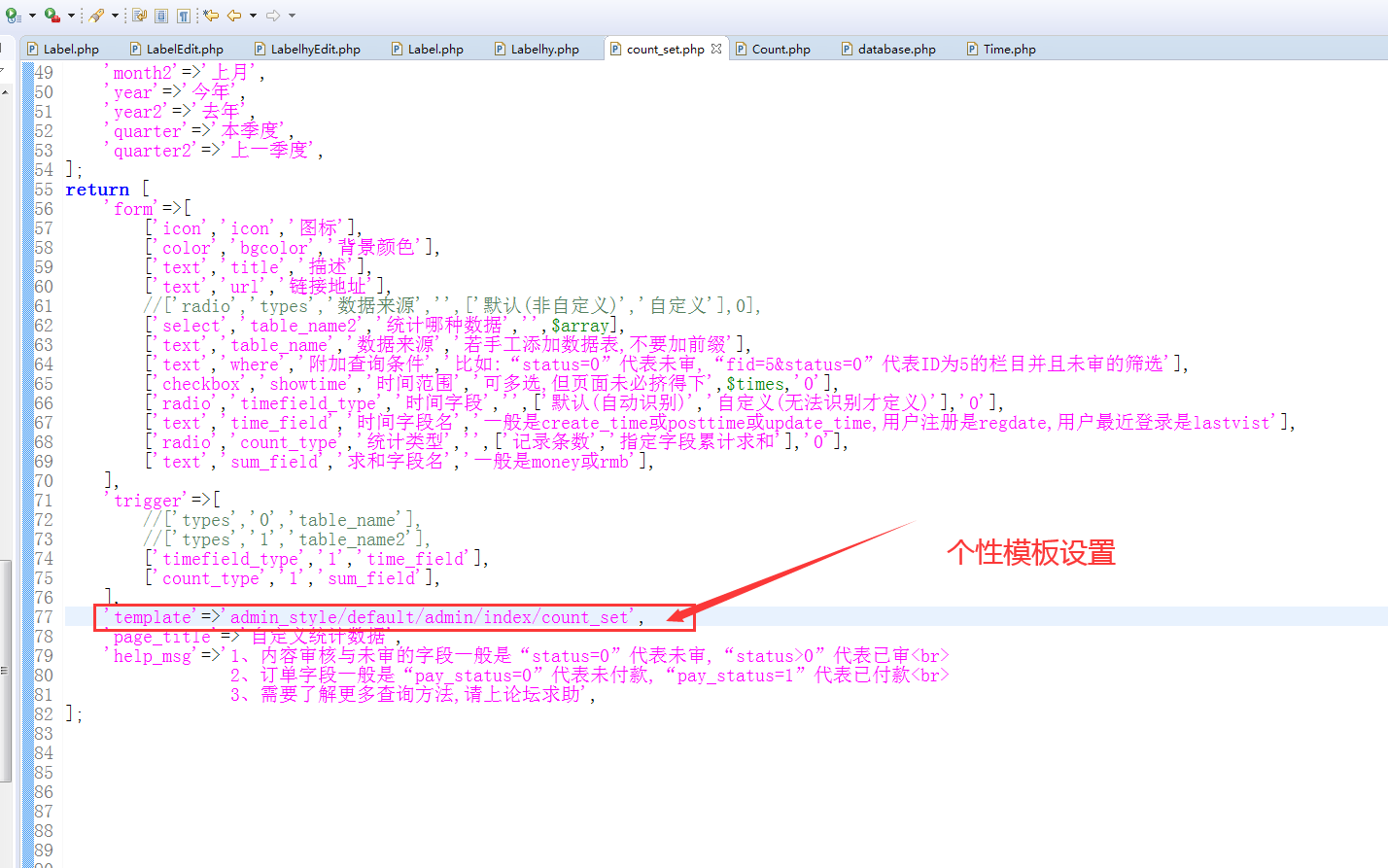Screen dimensions: 1388x868
Task: Open the Count.php editor tab
Action: (x=781, y=49)
